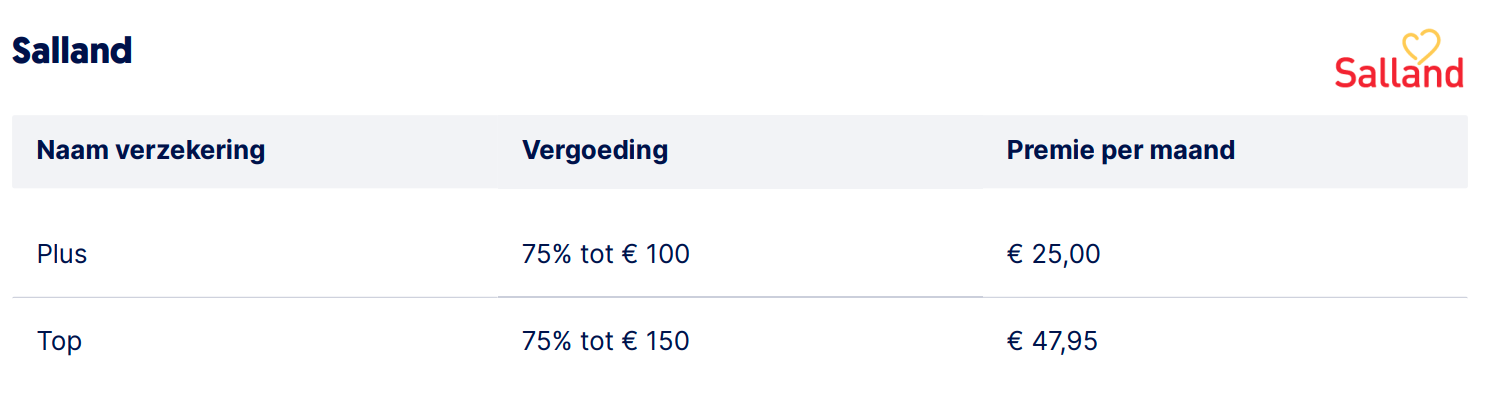Image resolution: width=1506 pixels, height=406 pixels.
Task: Click the Plus insurance name
Action: [x=62, y=254]
